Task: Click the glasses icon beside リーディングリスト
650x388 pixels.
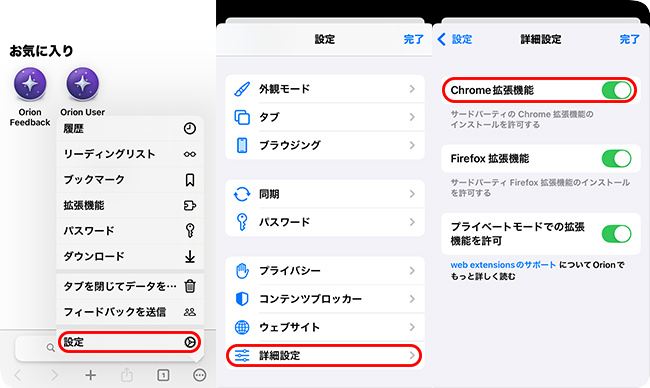Action: (x=190, y=154)
